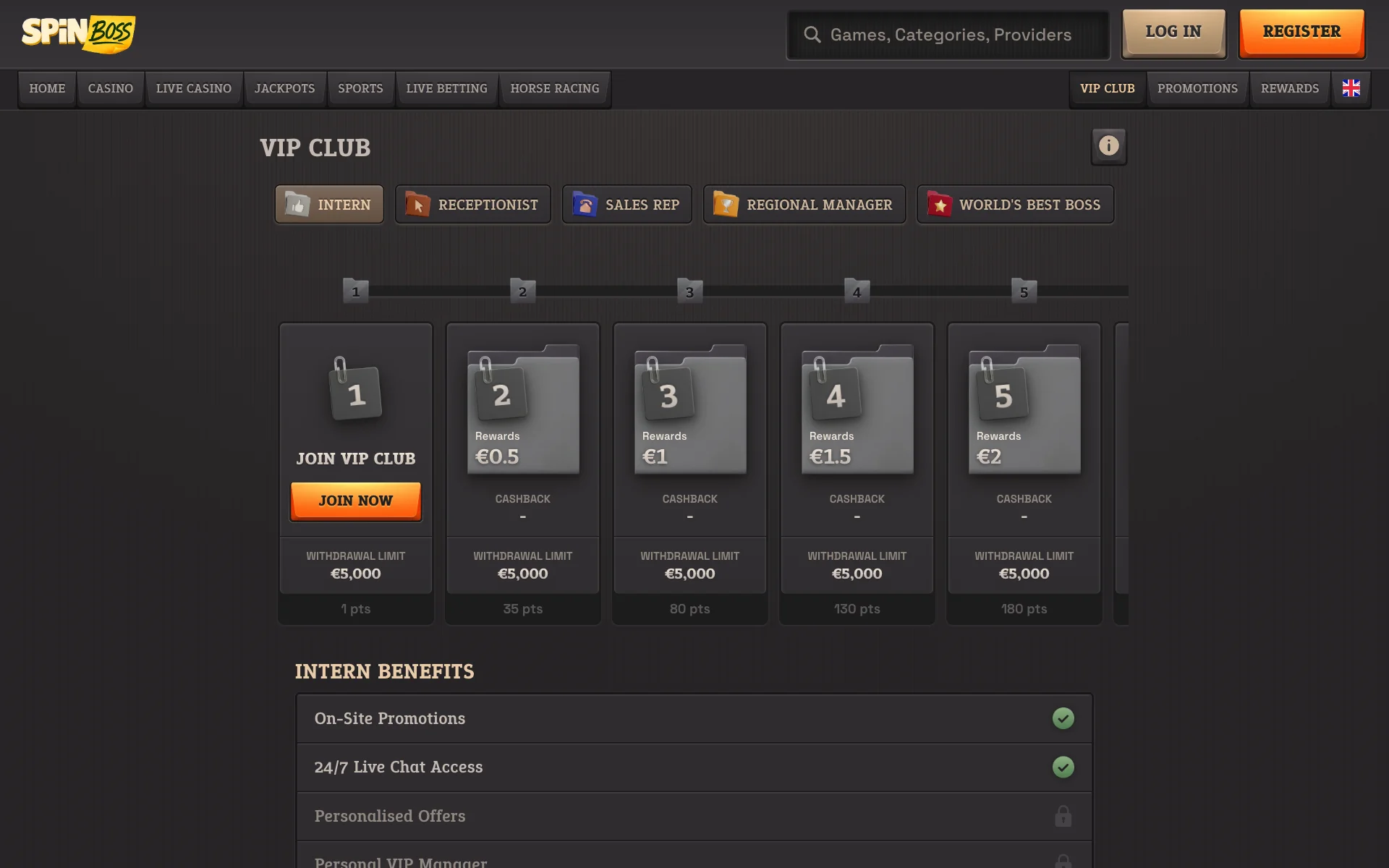Open Horse Racing menu item
This screenshot has height=868, width=1389.
click(x=555, y=89)
